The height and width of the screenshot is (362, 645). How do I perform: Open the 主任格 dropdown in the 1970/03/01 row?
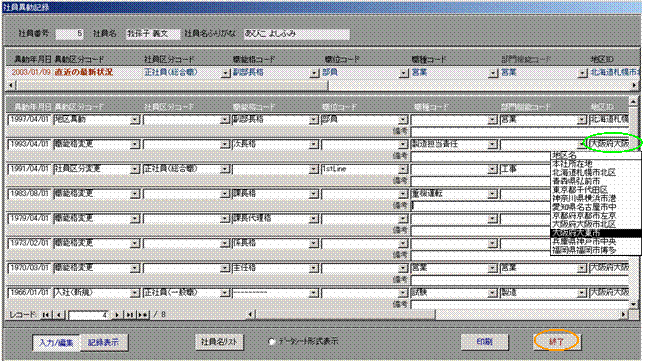(314, 268)
